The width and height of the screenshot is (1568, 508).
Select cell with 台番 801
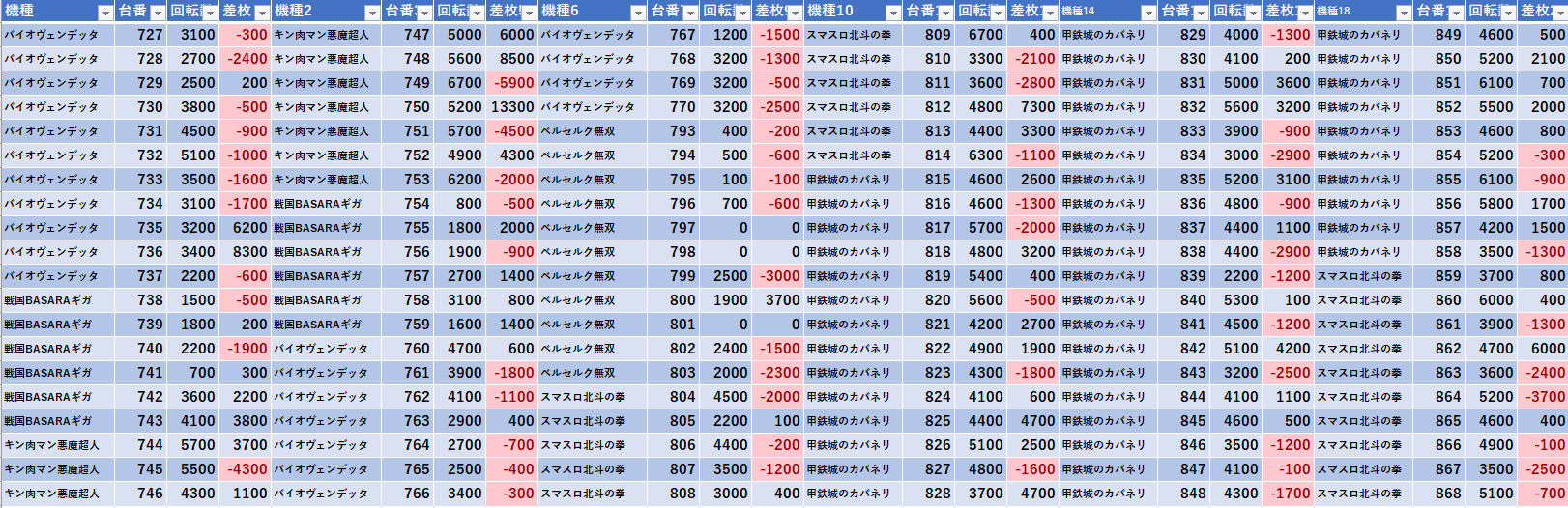tap(674, 325)
